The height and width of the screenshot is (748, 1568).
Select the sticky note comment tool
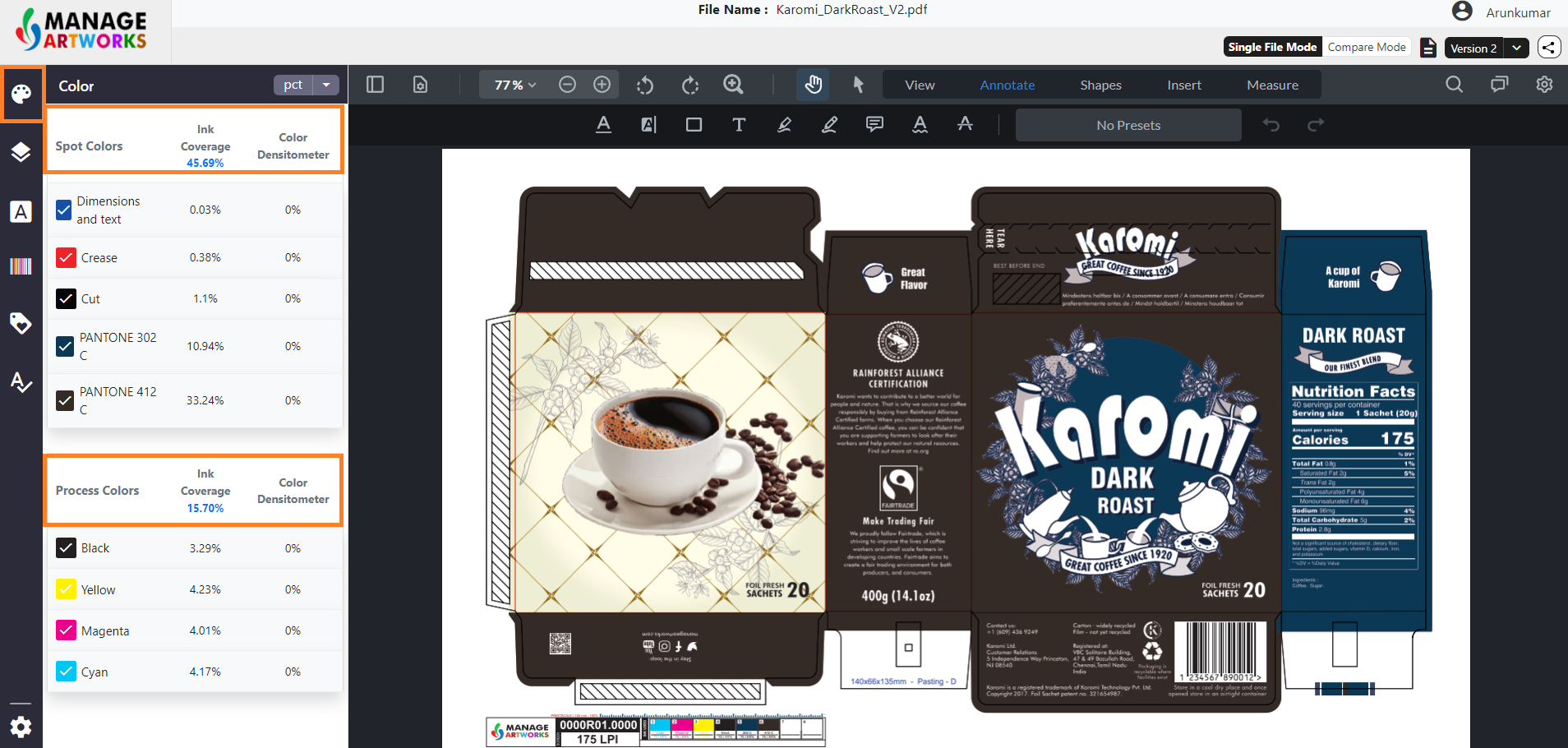(875, 125)
